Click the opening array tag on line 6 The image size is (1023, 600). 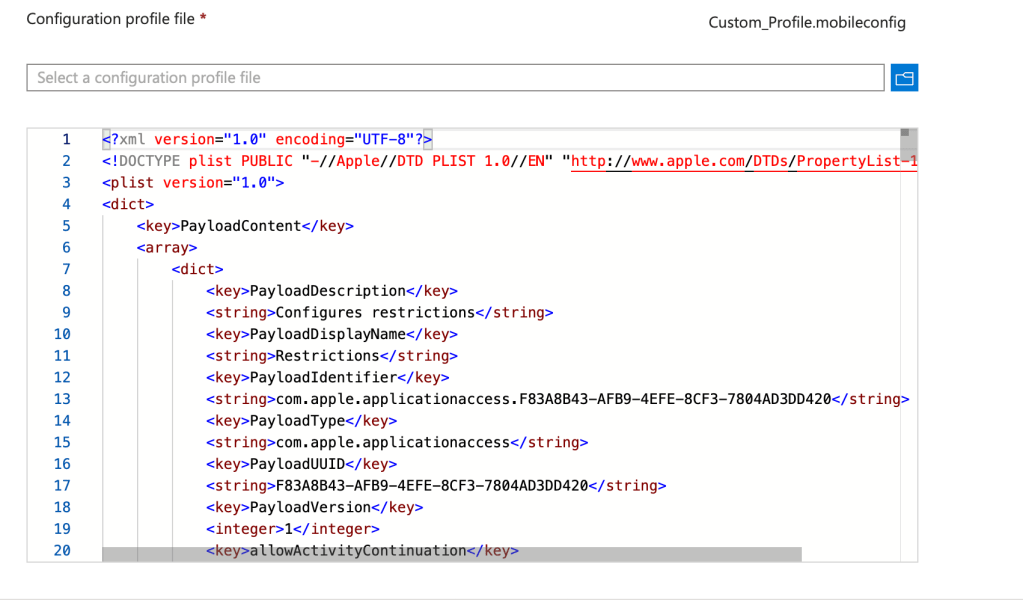pyautogui.click(x=167, y=247)
